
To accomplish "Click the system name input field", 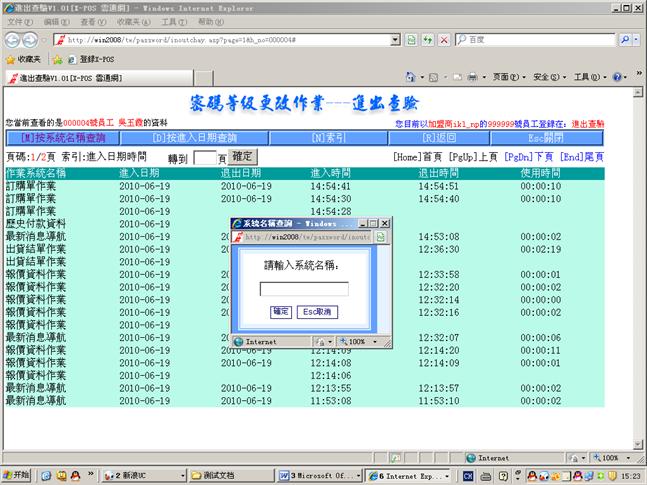I will pos(304,289).
